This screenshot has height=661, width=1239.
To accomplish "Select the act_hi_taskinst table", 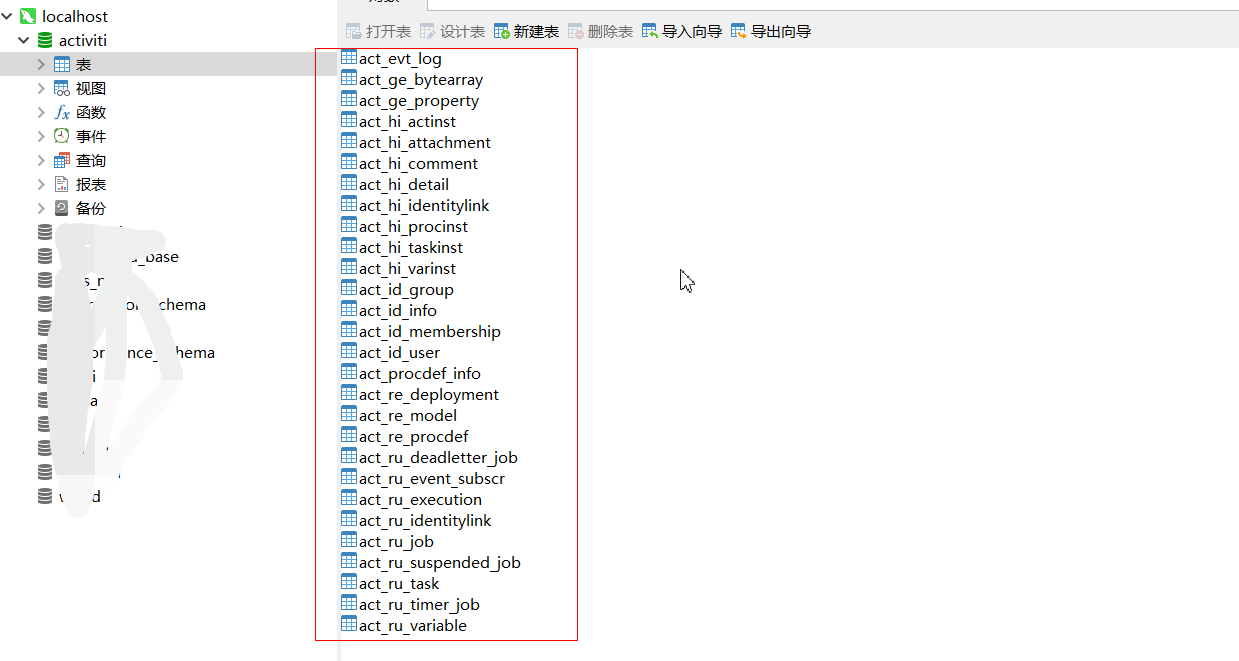I will point(411,247).
